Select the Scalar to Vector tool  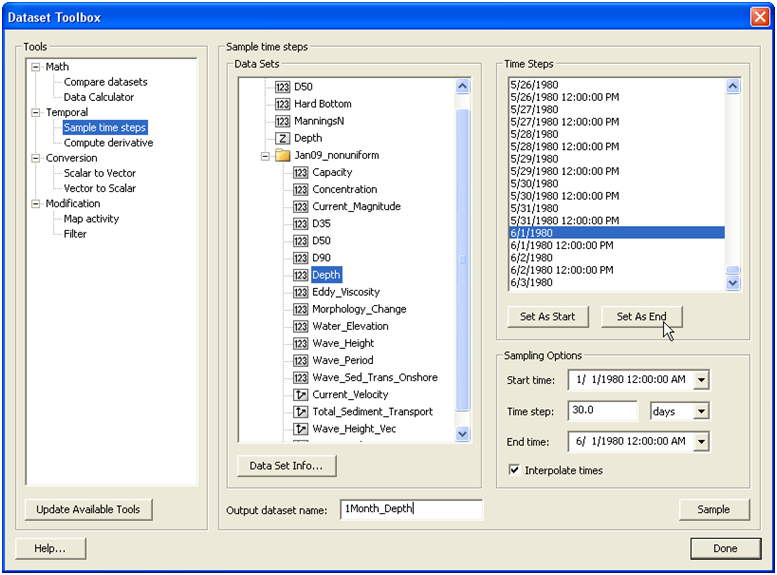(x=100, y=173)
